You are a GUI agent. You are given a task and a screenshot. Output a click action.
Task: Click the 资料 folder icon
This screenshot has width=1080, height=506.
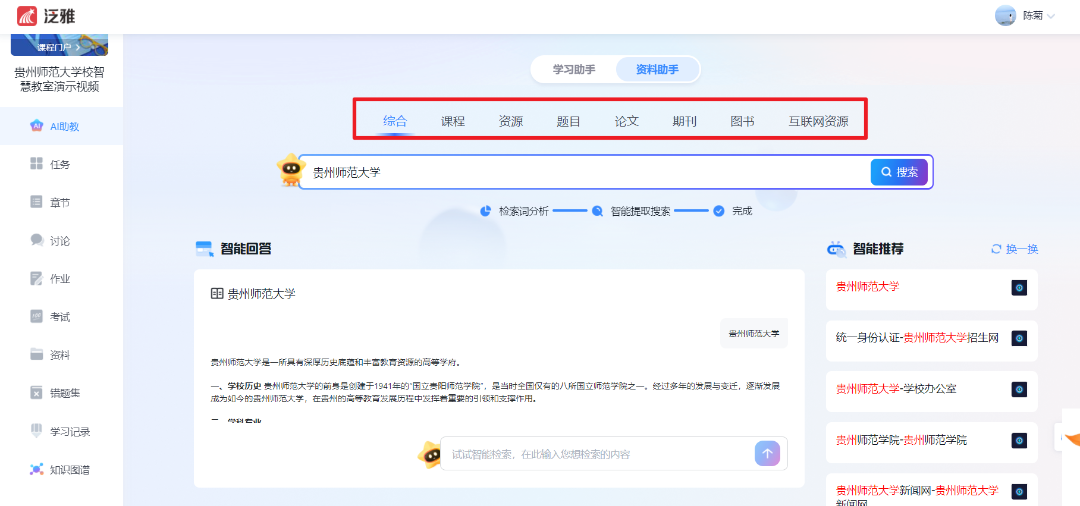pos(37,355)
